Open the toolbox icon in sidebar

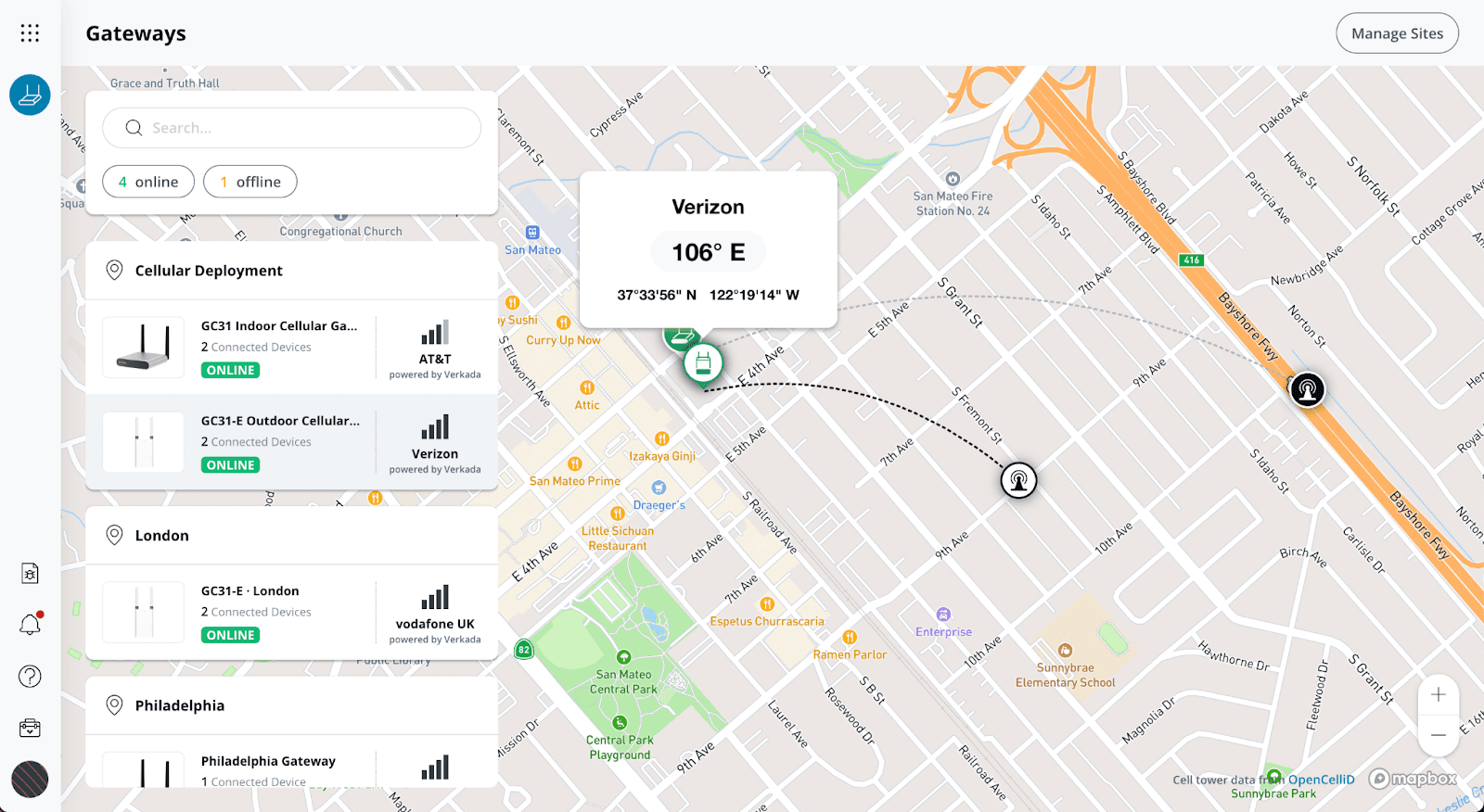30,729
